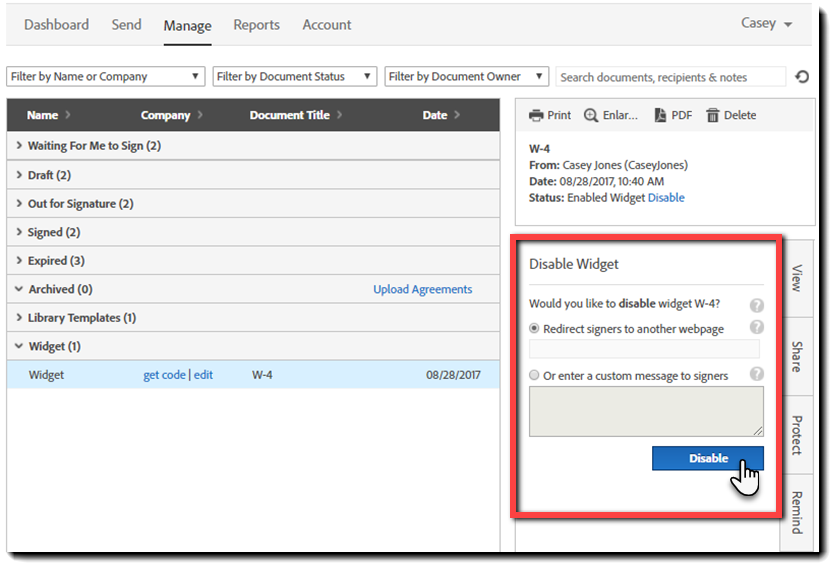Screen dimensions: 830x563
Task: Open the Send tab
Action: click(126, 25)
